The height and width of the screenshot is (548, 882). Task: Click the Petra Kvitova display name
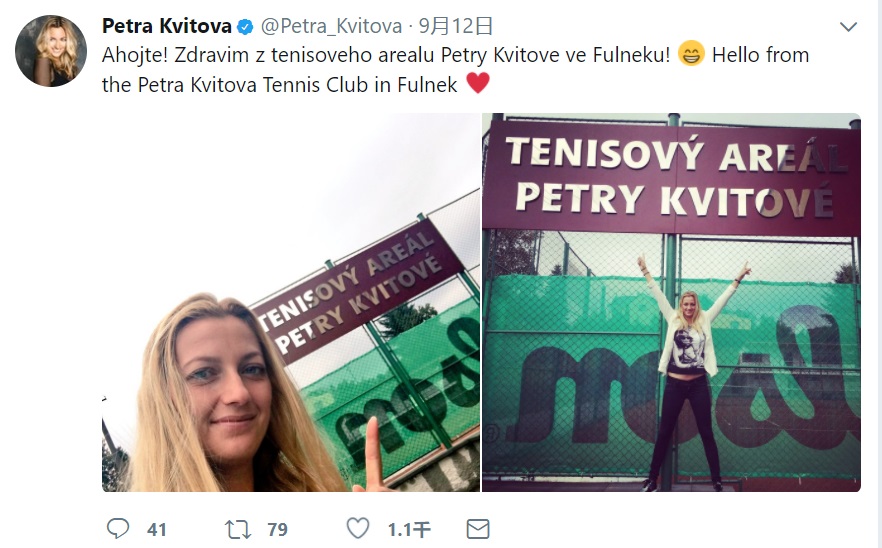(x=166, y=26)
